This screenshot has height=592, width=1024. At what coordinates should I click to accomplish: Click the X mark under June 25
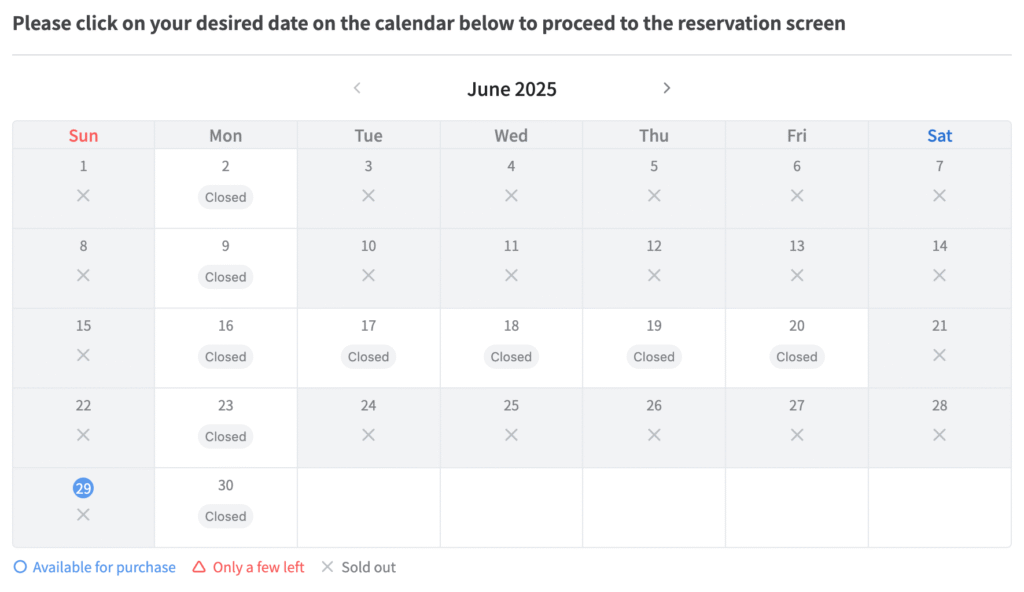[511, 435]
